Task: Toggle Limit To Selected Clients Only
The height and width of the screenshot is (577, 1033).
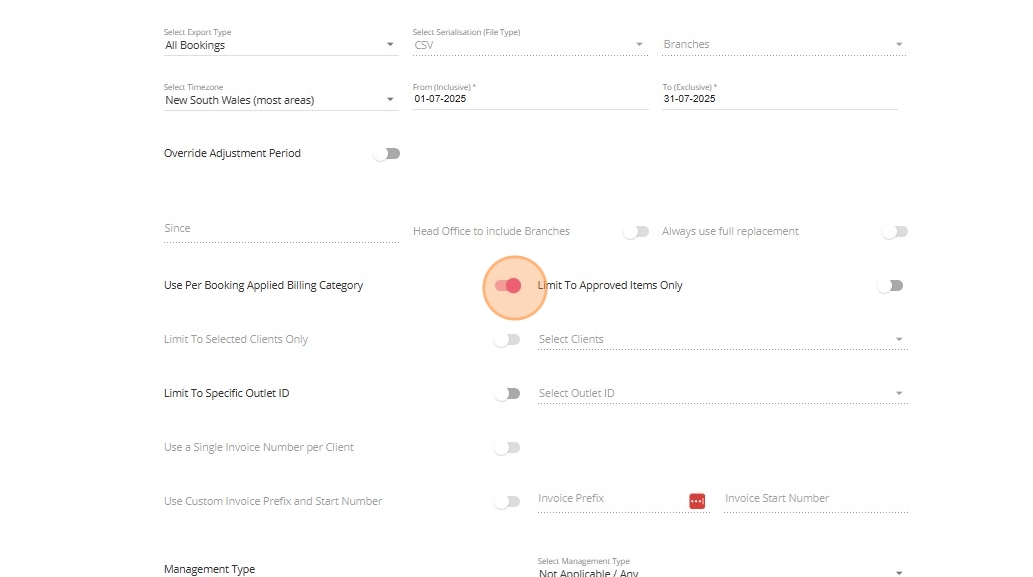Action: coord(507,340)
